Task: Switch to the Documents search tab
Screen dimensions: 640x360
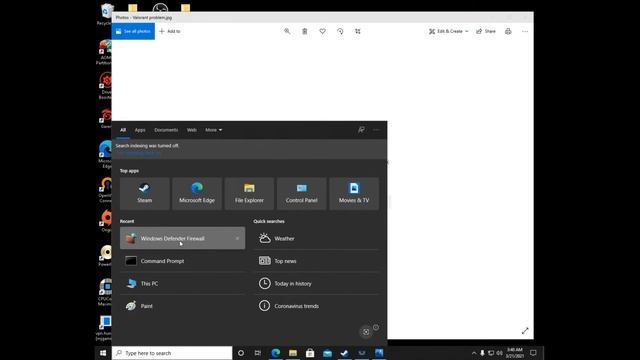Action: [166, 130]
